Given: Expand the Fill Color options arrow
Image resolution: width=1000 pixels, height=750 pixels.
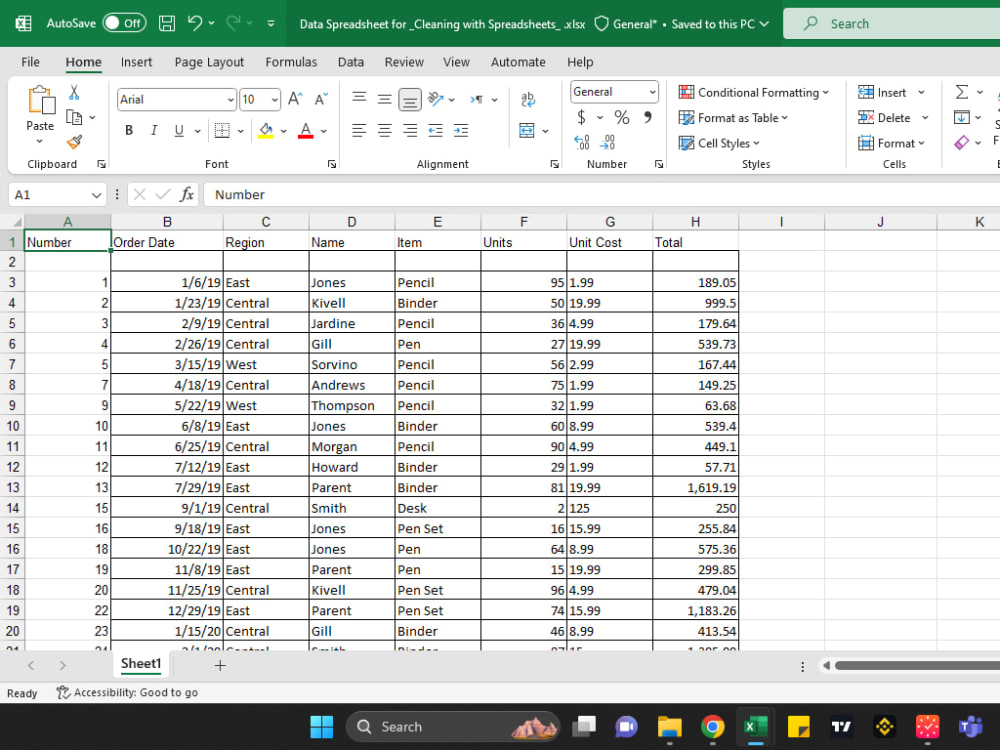Looking at the screenshot, I should pyautogui.click(x=283, y=131).
